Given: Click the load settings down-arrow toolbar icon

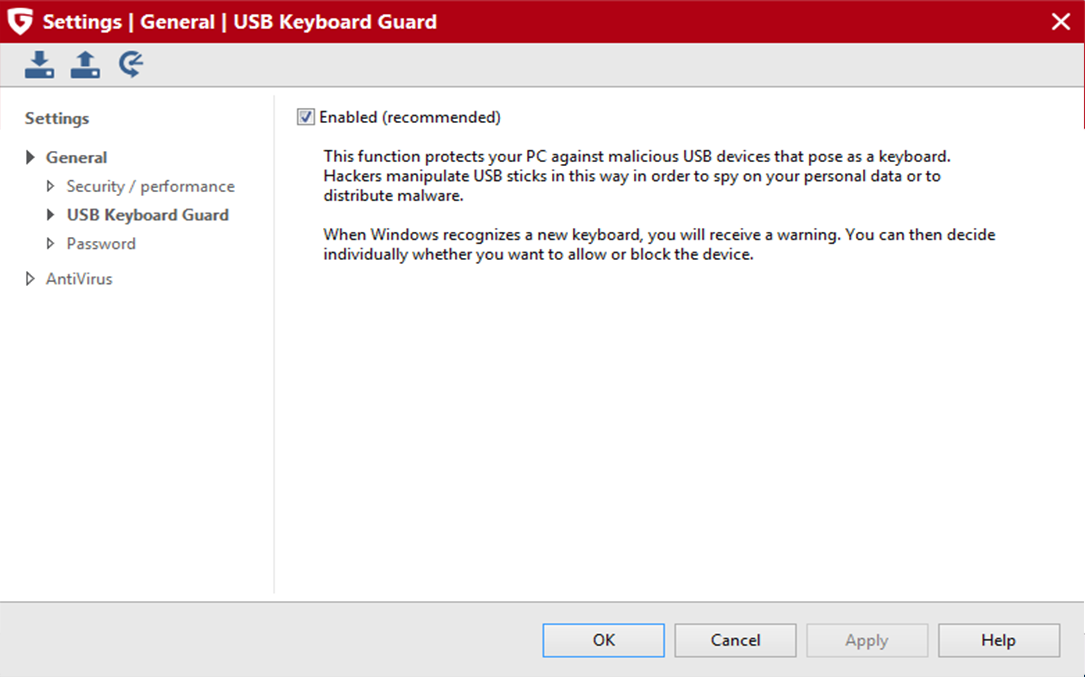Looking at the screenshot, I should (39, 65).
